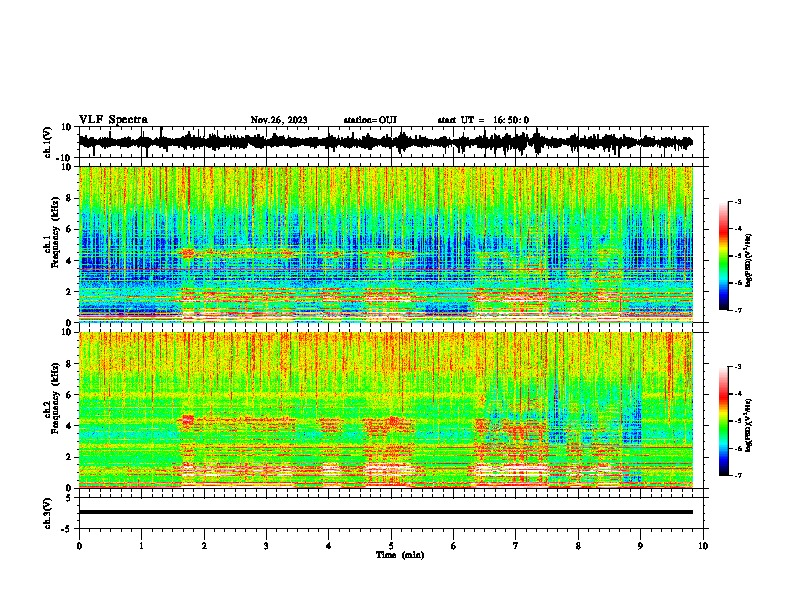This screenshot has height=612, width=792.
Task: Click the ch.2 color scale bar
Action: click(723, 421)
